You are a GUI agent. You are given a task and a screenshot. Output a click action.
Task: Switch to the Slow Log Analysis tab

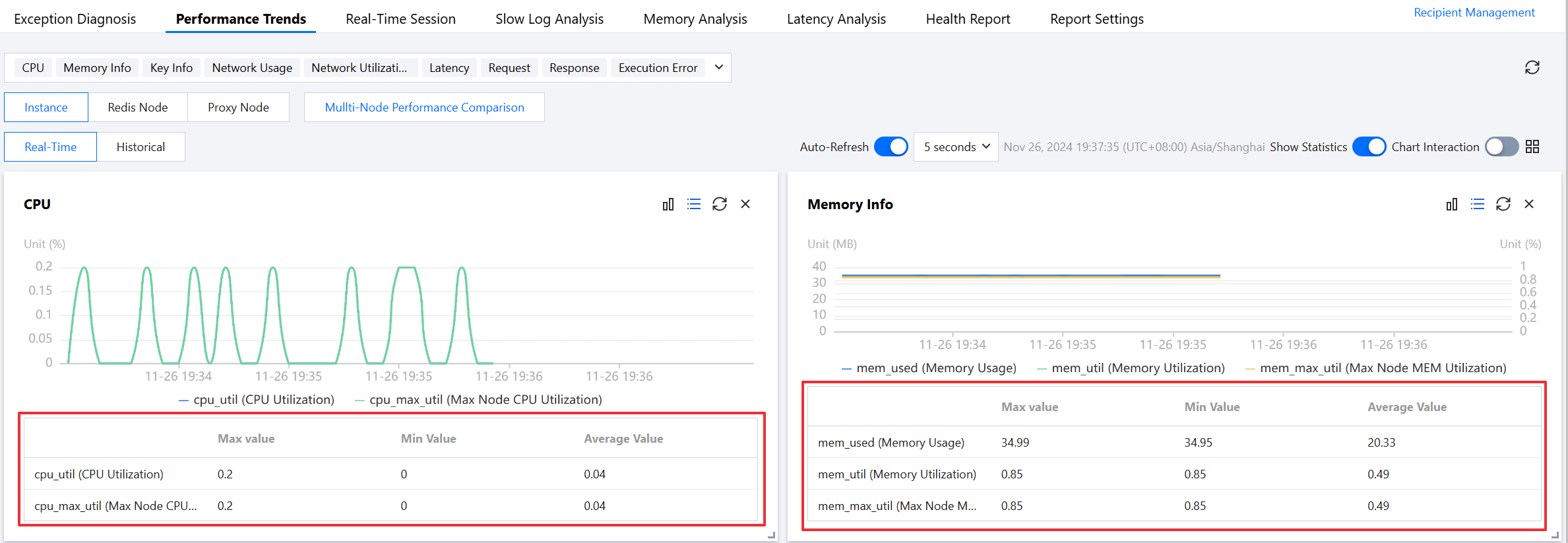click(x=549, y=18)
